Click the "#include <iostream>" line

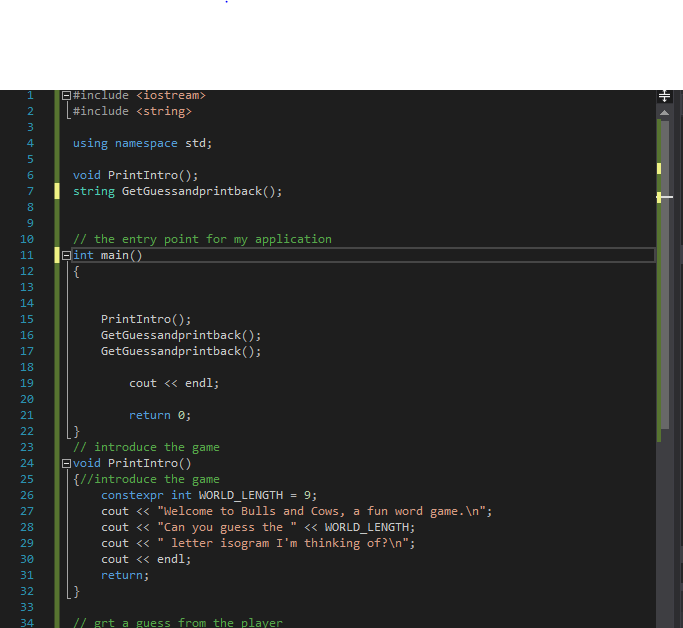coord(139,95)
